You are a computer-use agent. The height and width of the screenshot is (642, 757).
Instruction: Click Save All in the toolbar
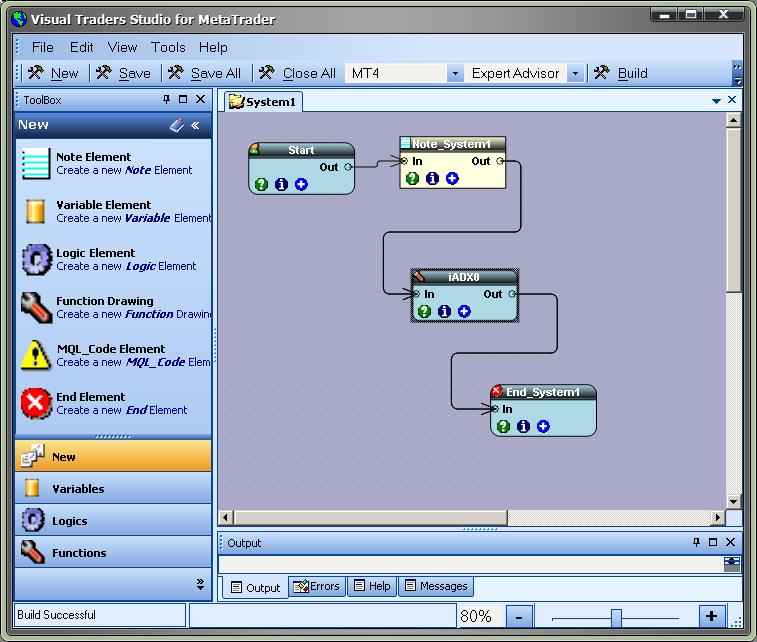pos(204,73)
